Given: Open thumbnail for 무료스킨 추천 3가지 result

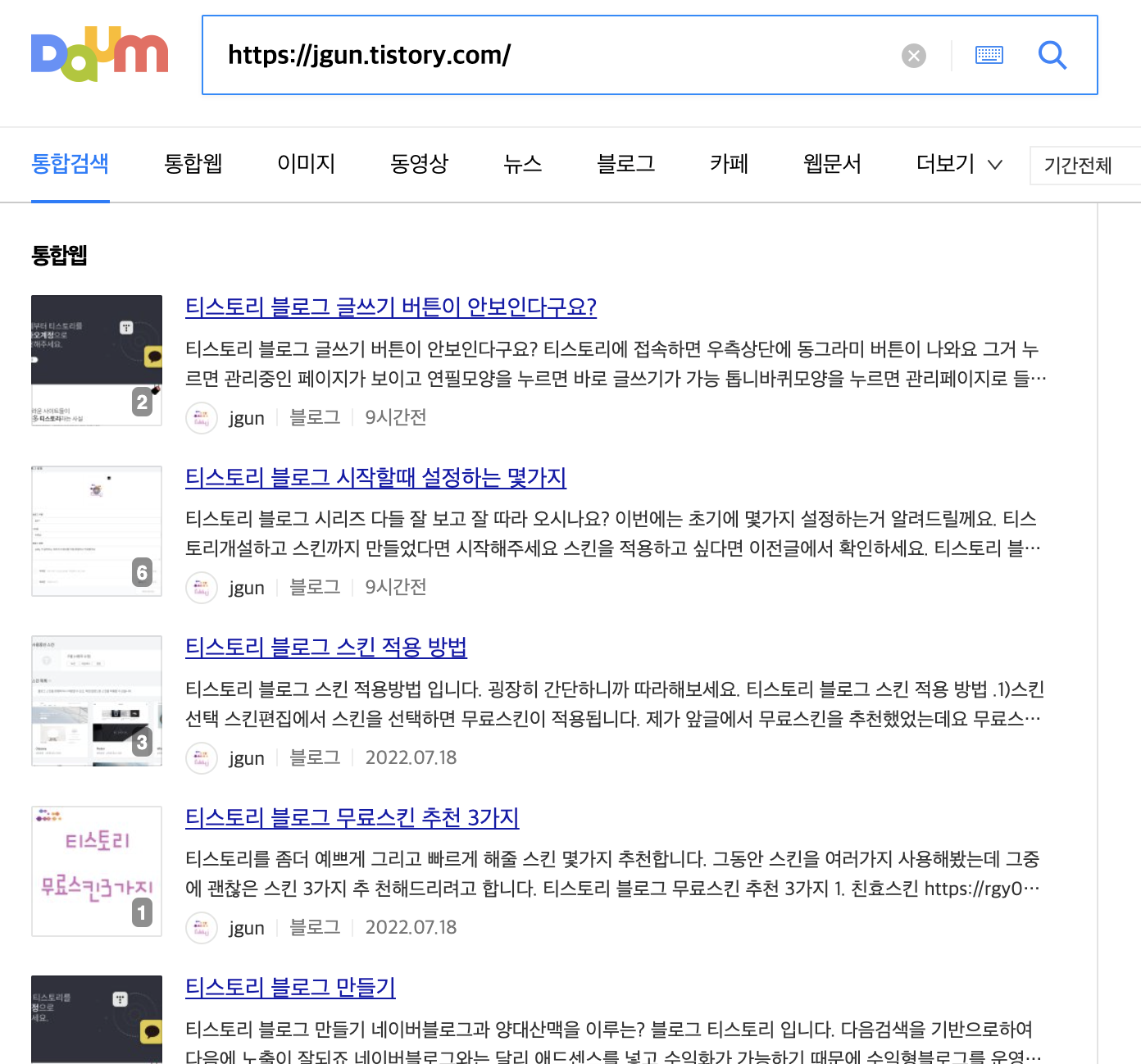Looking at the screenshot, I should click(x=97, y=871).
